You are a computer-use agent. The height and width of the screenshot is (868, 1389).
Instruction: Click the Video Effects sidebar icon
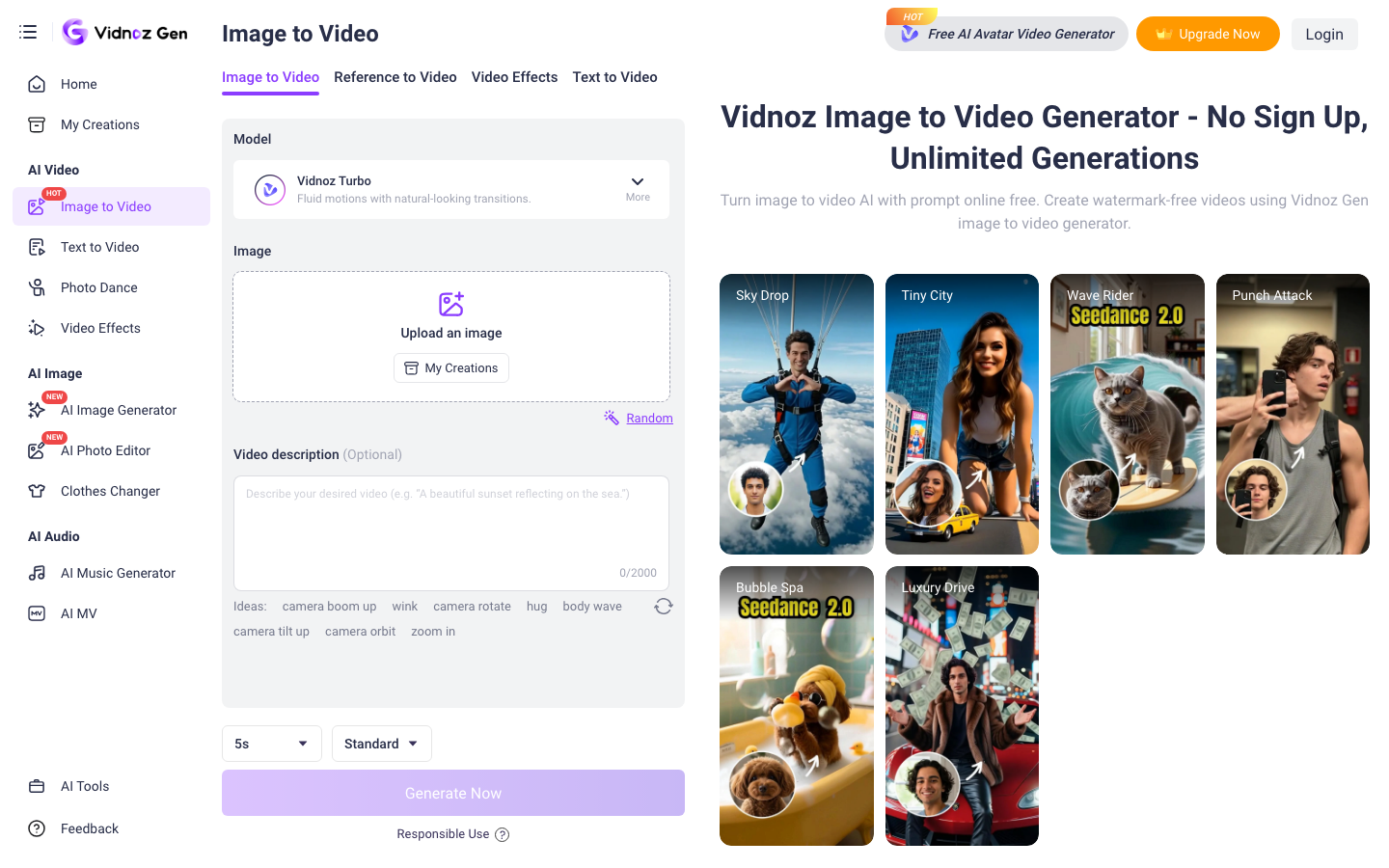pyautogui.click(x=37, y=328)
